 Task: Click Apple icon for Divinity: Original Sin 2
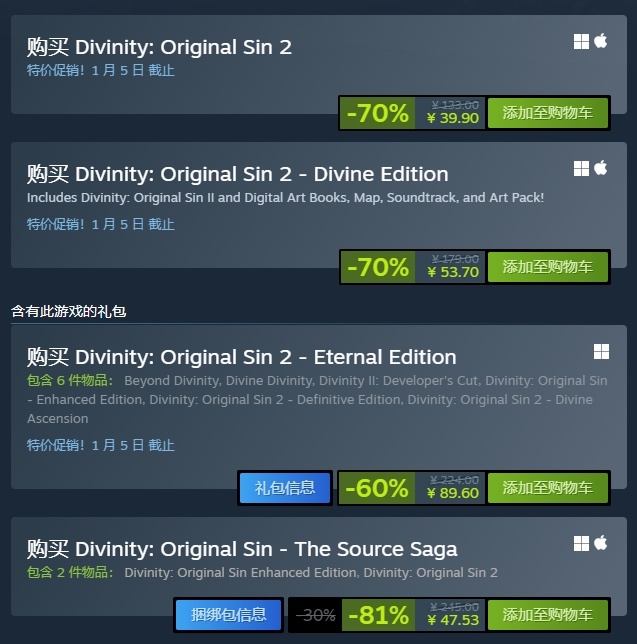pos(600,41)
